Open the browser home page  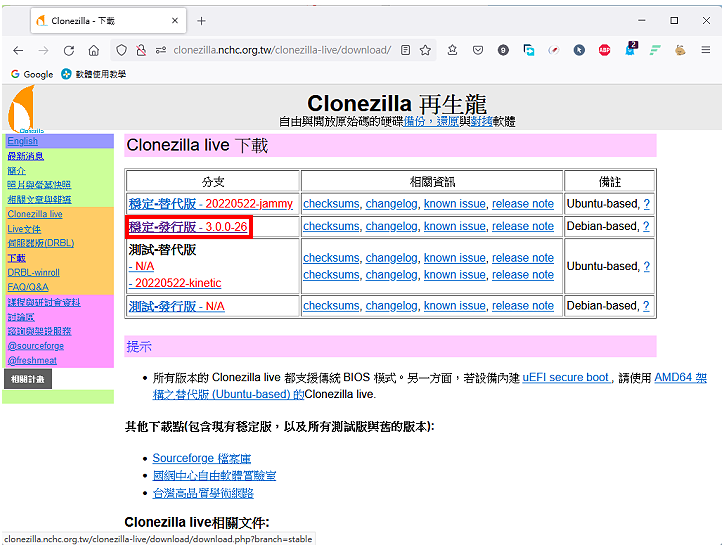coord(94,50)
